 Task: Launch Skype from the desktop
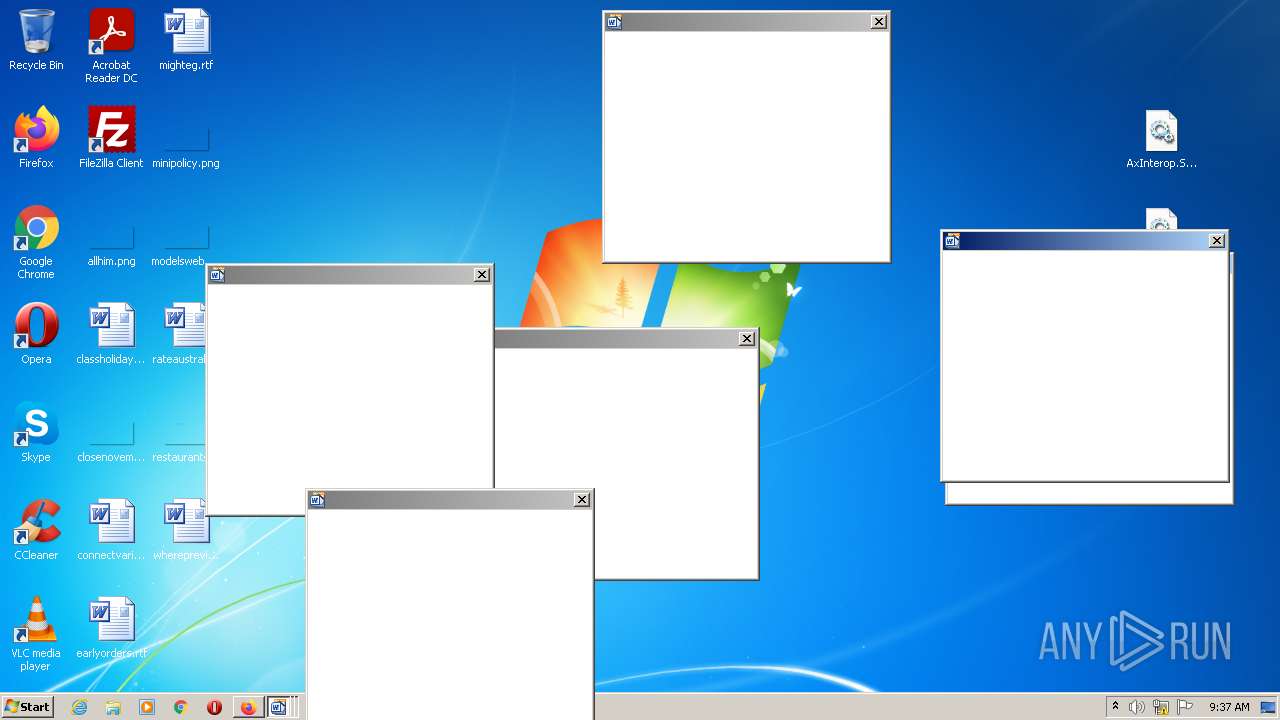[x=36, y=431]
